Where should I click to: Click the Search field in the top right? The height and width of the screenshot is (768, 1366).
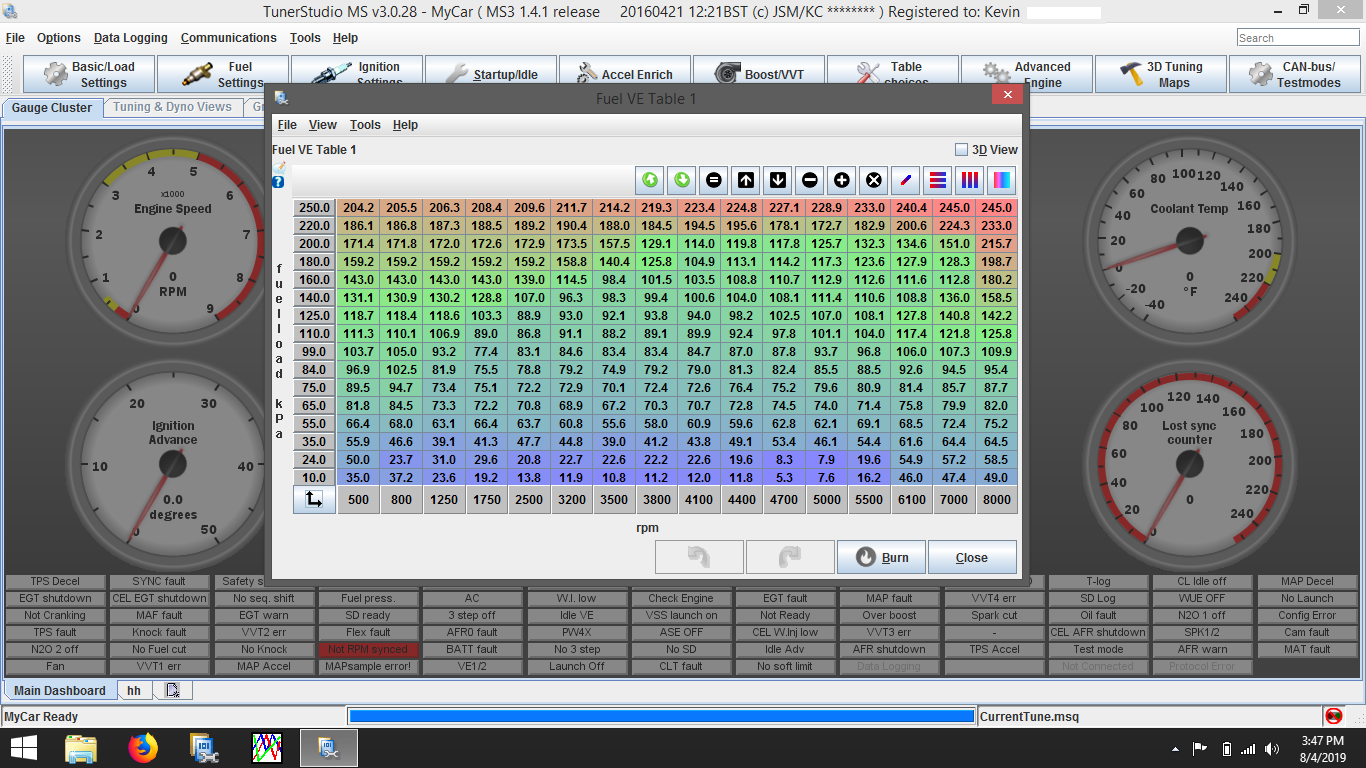1297,36
